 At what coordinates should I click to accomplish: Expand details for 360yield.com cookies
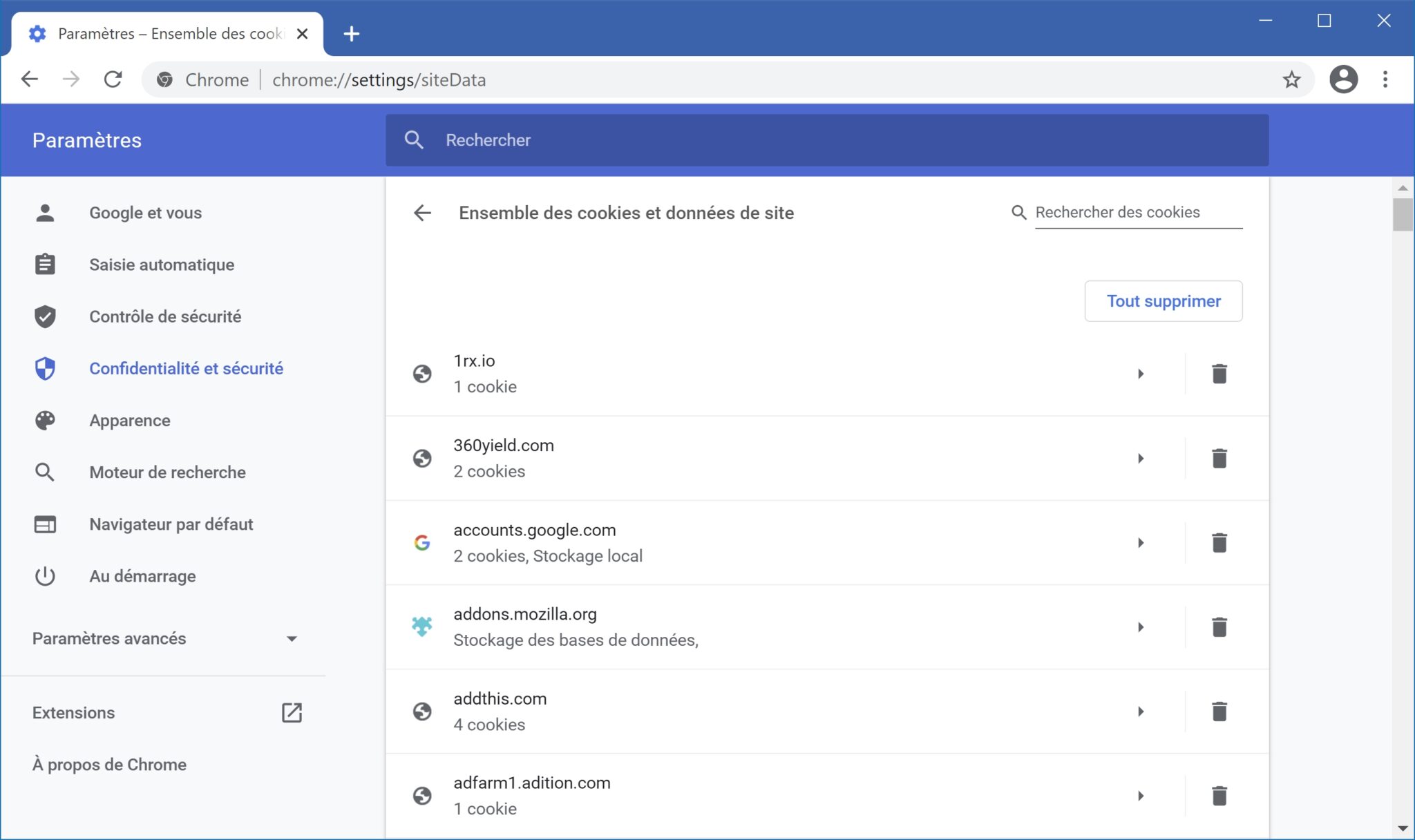pos(1141,458)
